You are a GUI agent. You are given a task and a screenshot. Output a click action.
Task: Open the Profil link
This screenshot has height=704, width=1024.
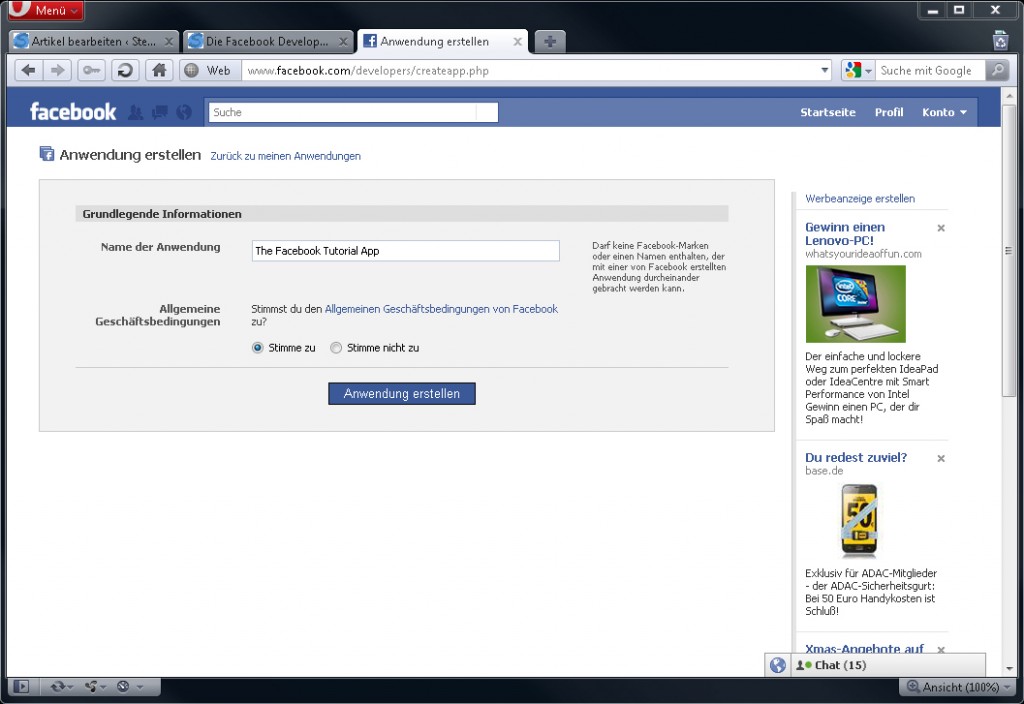[889, 112]
